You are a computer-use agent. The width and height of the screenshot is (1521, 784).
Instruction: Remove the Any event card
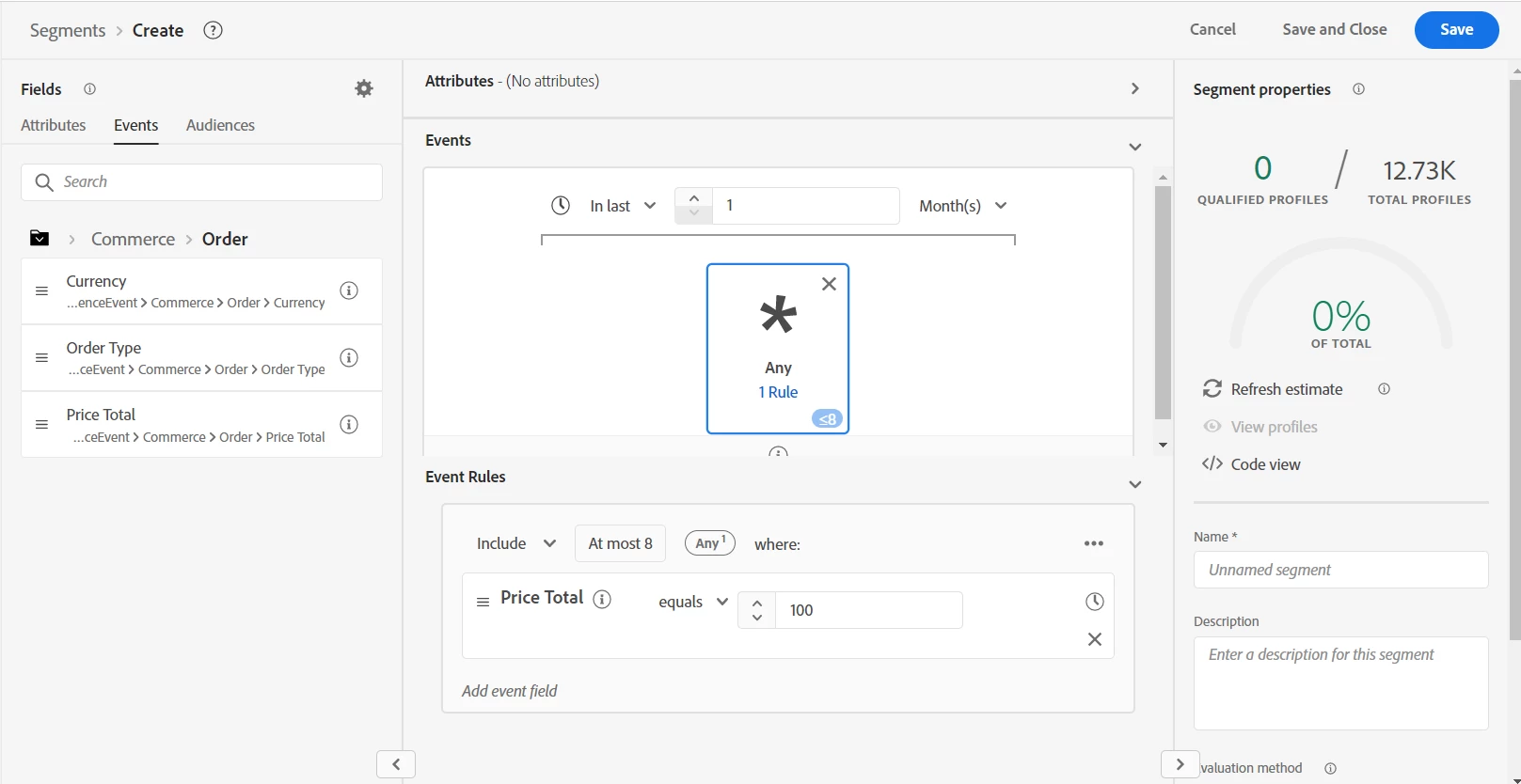pyautogui.click(x=829, y=284)
